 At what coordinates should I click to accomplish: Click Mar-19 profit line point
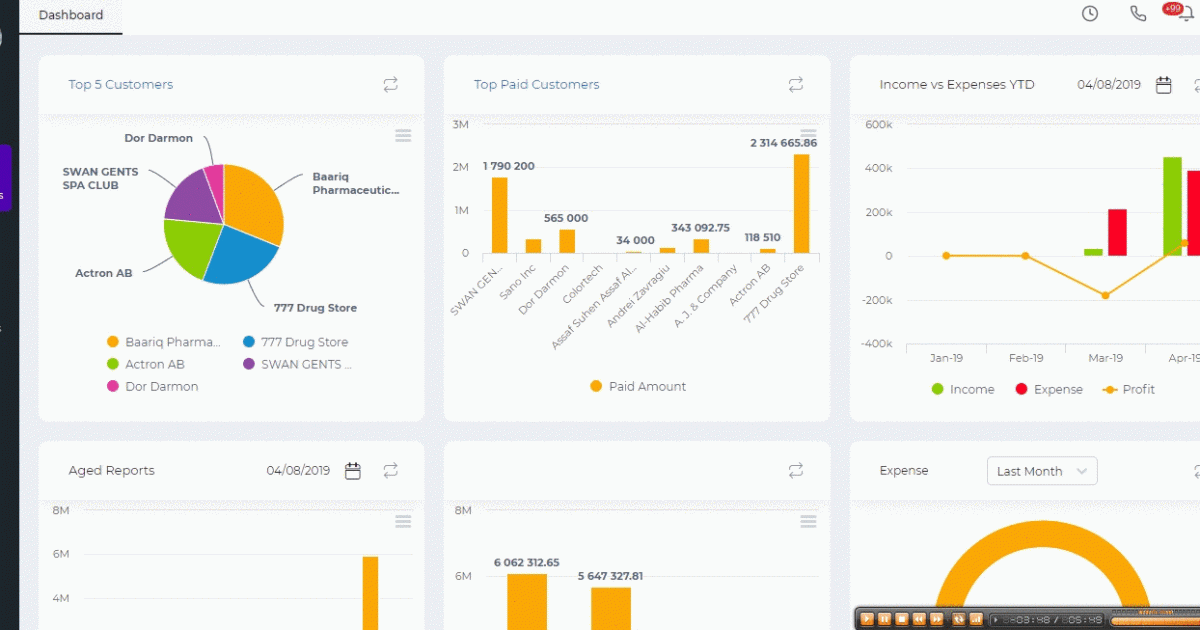[1105, 295]
